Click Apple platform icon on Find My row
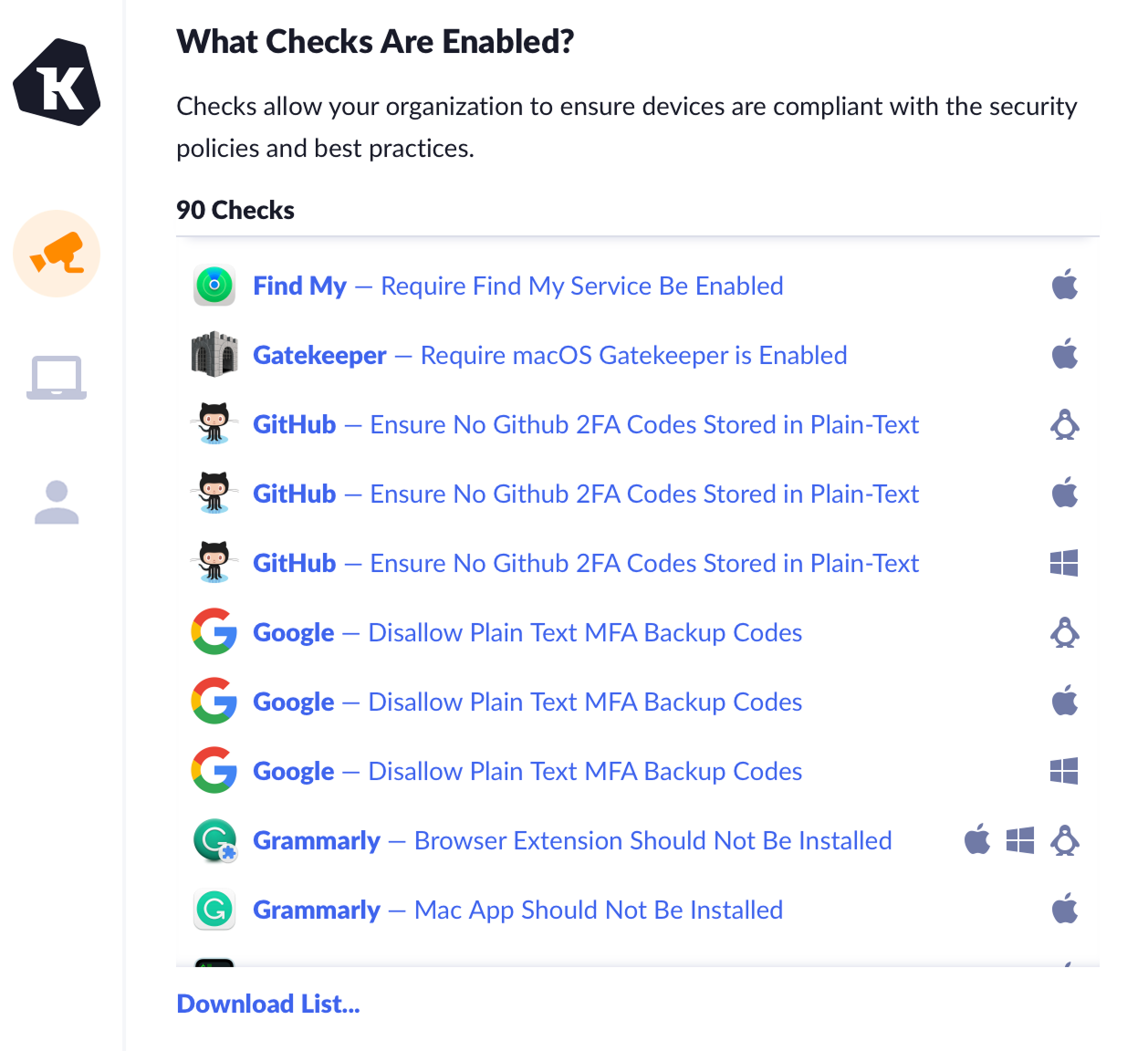The image size is (1148, 1051). pos(1064,286)
